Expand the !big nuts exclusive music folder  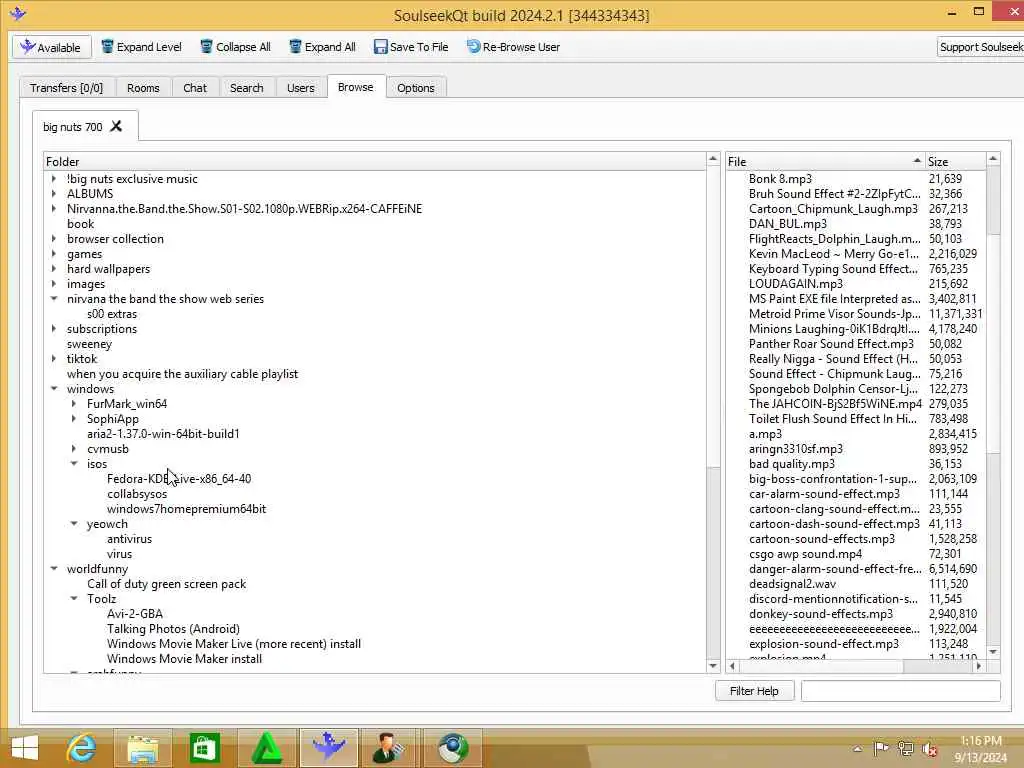tap(54, 179)
